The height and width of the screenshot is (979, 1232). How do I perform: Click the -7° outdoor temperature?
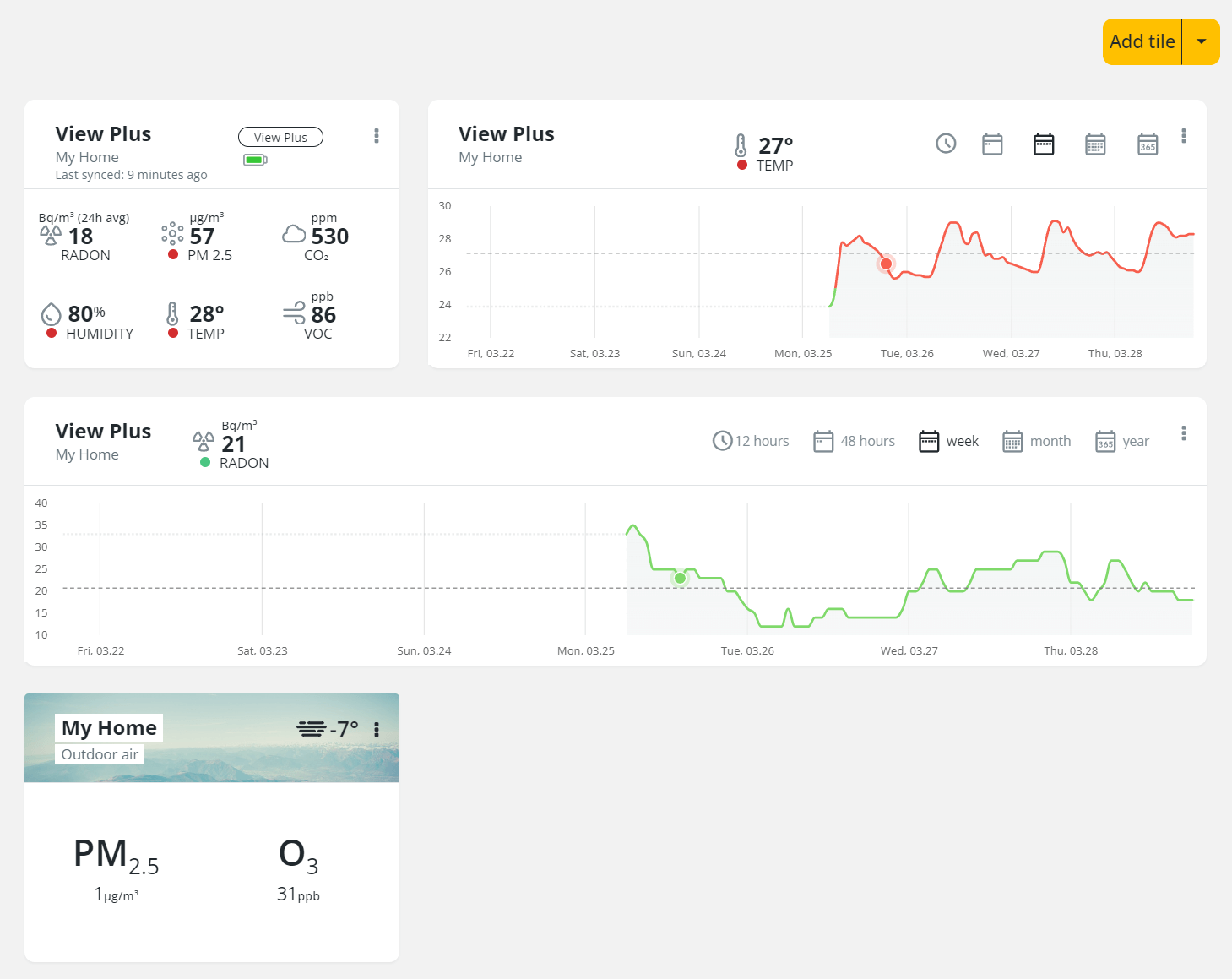[x=345, y=729]
